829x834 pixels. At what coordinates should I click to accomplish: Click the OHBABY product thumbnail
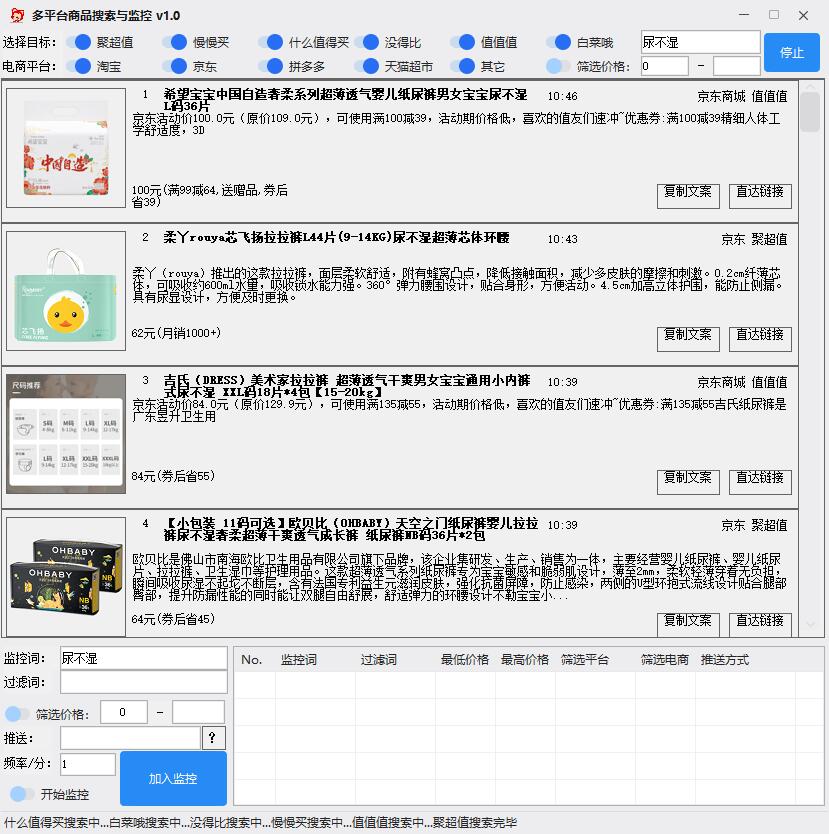coord(64,575)
